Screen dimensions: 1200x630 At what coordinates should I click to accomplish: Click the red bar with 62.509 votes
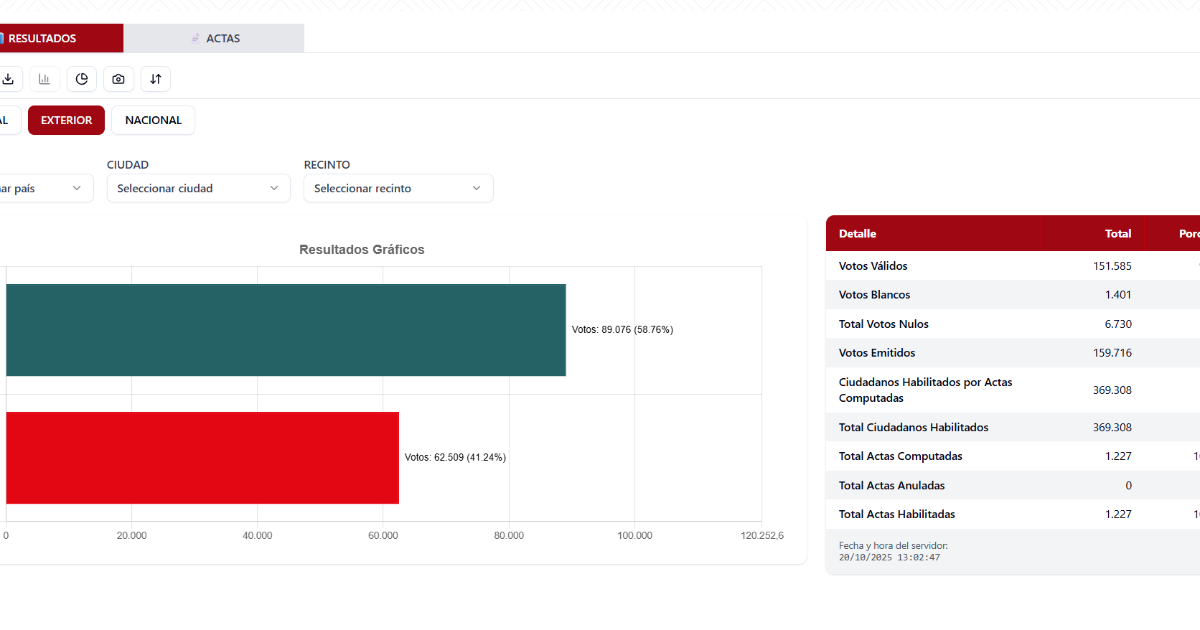tap(202, 458)
